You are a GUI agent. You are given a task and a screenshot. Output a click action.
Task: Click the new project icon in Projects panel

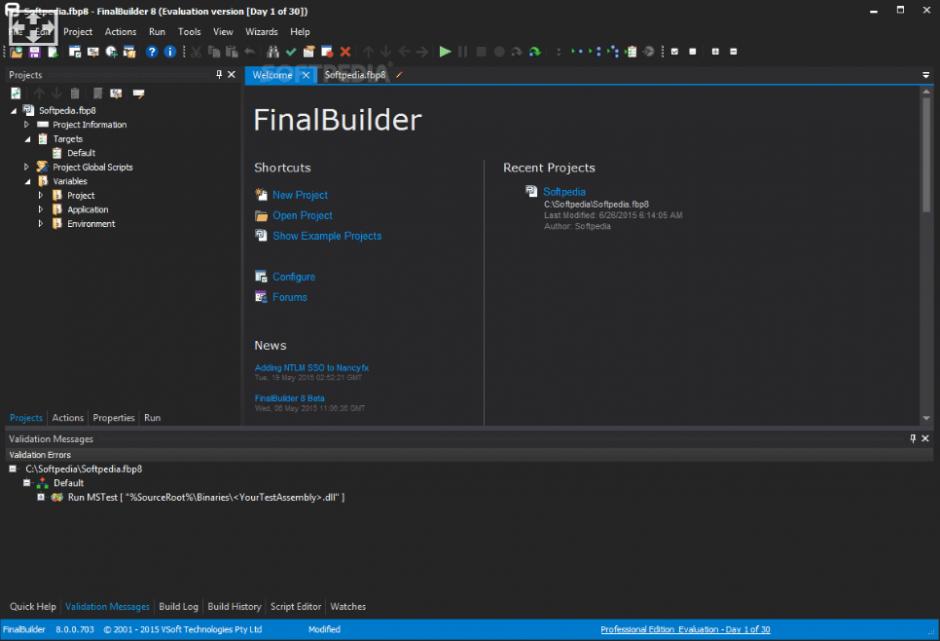pyautogui.click(x=16, y=94)
